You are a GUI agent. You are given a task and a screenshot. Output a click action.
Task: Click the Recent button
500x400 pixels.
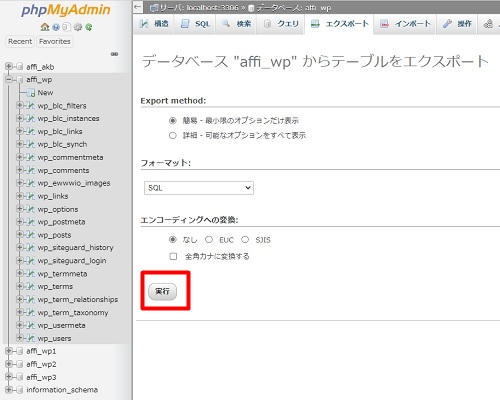click(x=20, y=41)
